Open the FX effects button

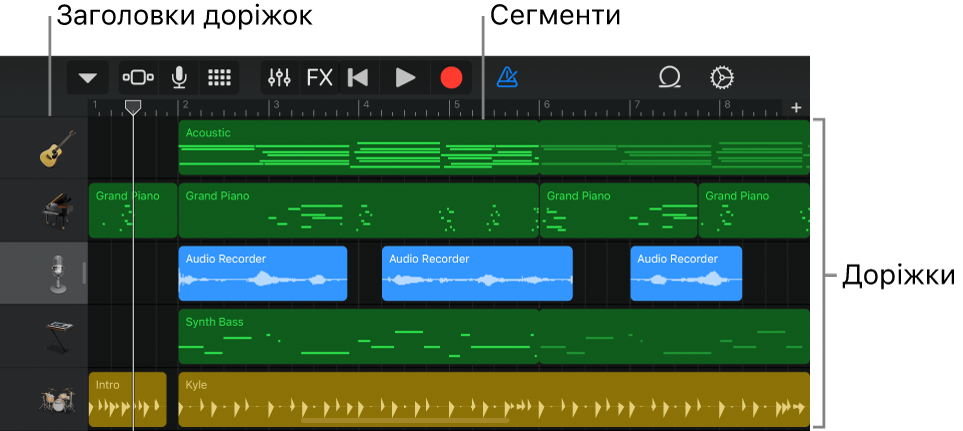319,78
